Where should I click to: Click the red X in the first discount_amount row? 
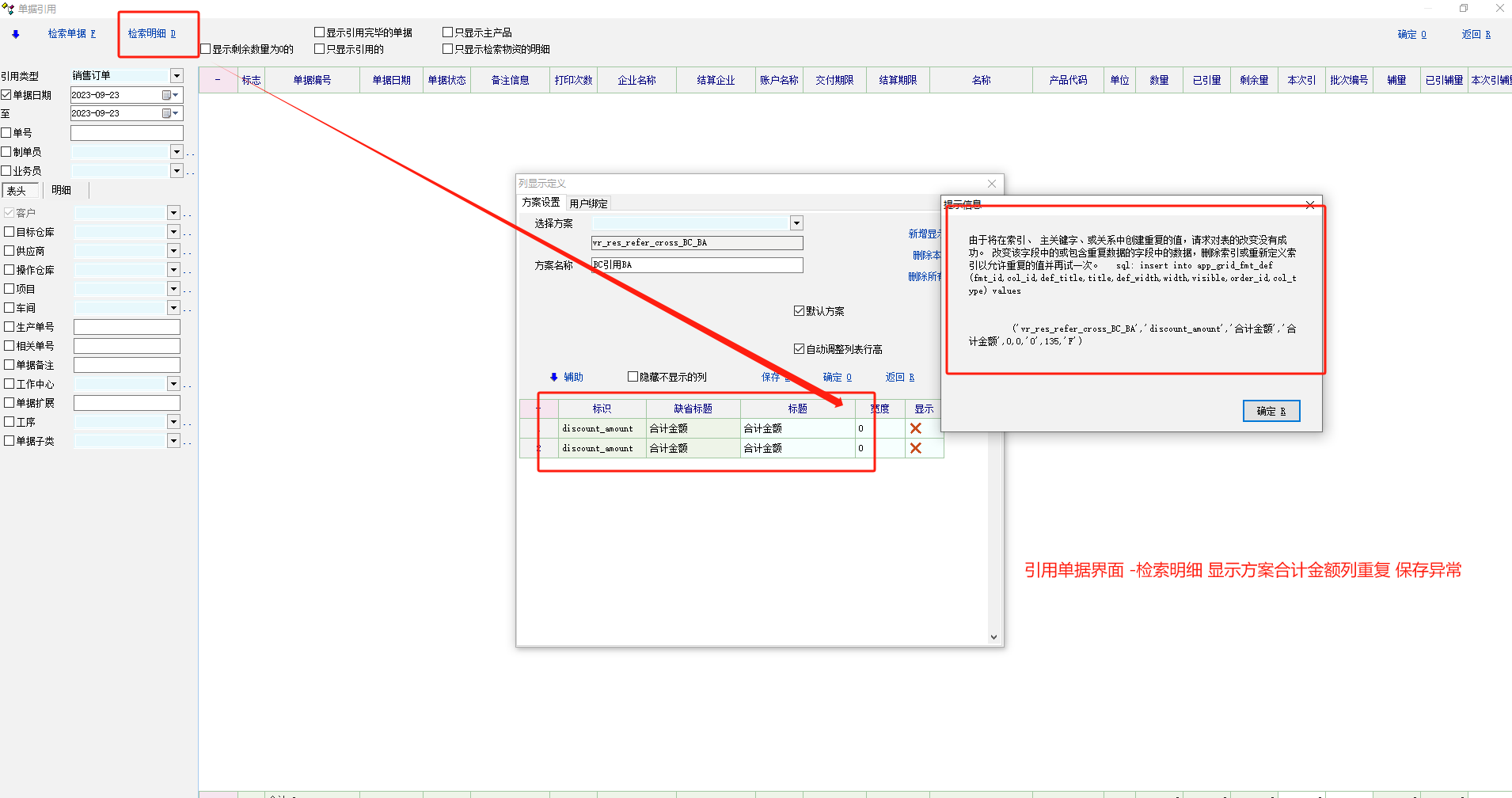tap(916, 428)
